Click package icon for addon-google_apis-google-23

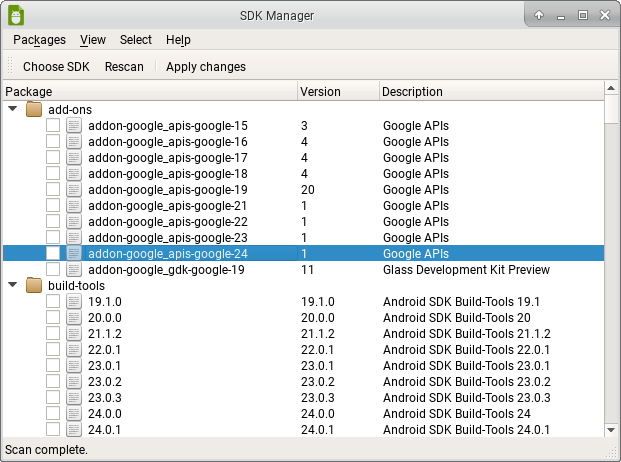[x=74, y=238]
